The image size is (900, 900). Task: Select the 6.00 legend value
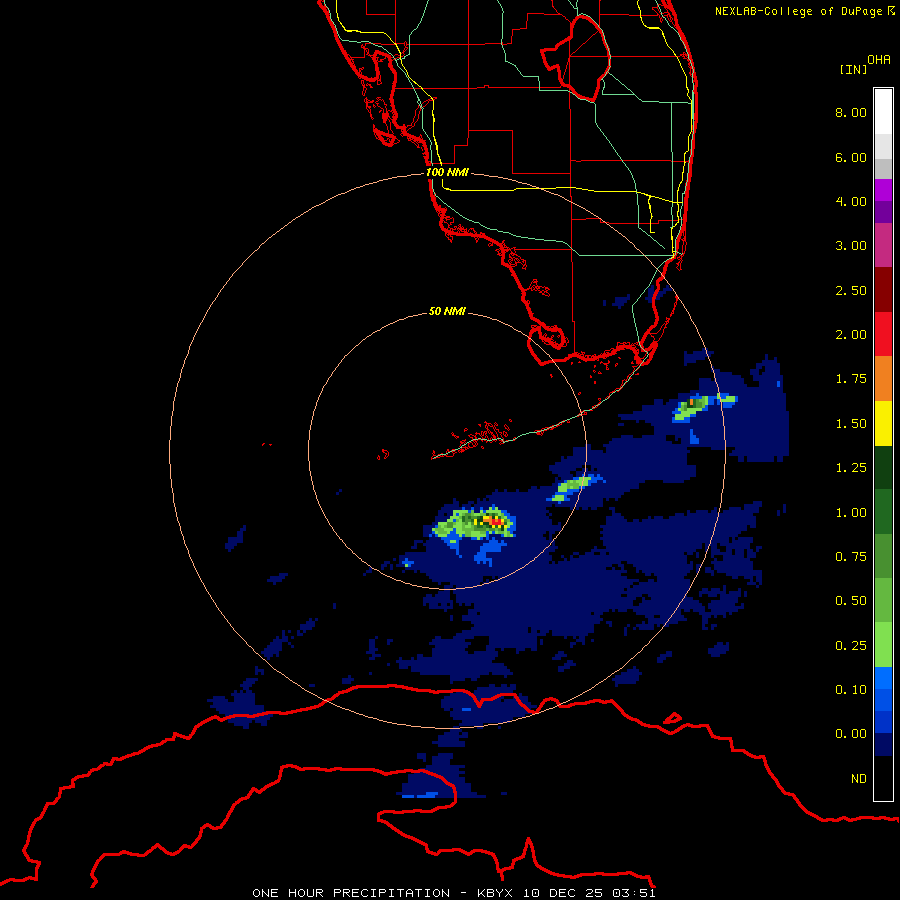tap(851, 157)
